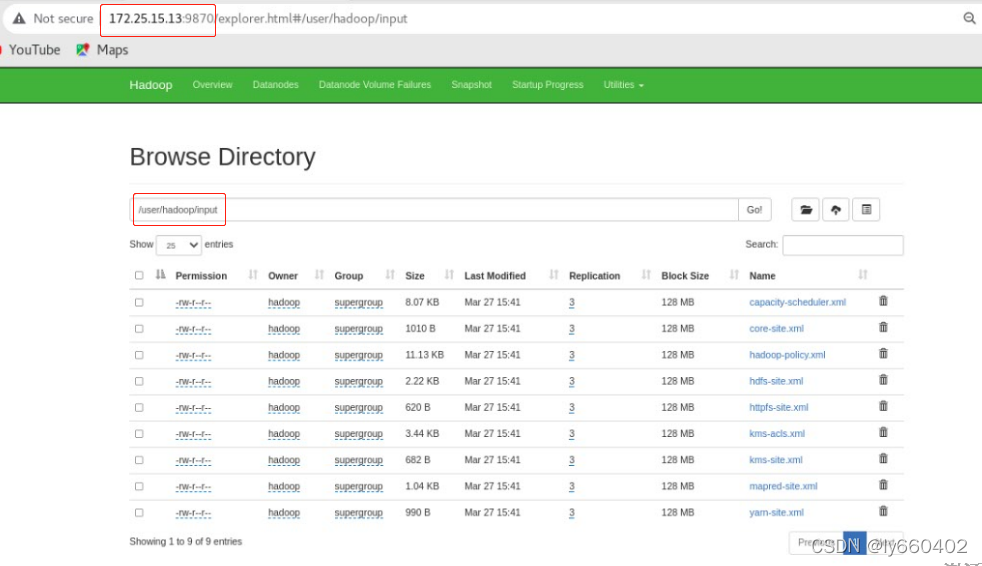This screenshot has width=982, height=566.
Task: Click 'Showing 1 to 9 of 9 entries' text
Action: click(185, 542)
